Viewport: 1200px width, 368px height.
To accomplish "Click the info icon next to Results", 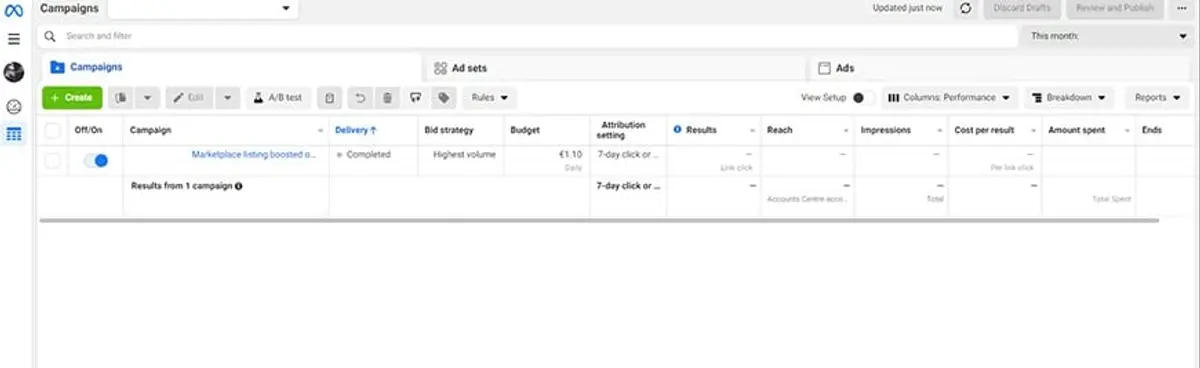I will click(678, 130).
